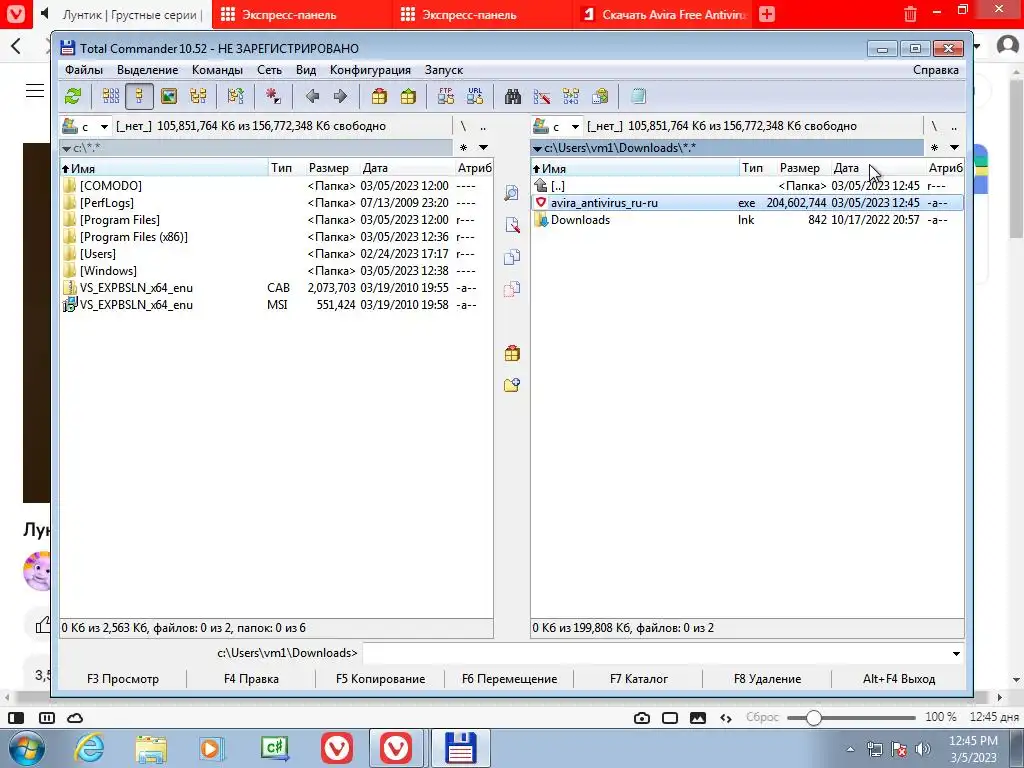Open right panel favorites asterisk button
This screenshot has width=1024, height=768.
point(935,148)
